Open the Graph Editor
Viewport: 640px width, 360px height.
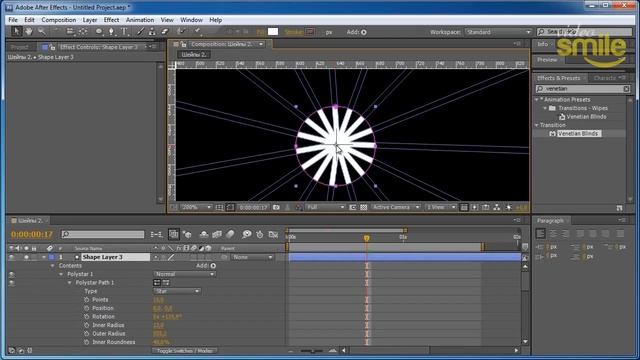[x=273, y=234]
